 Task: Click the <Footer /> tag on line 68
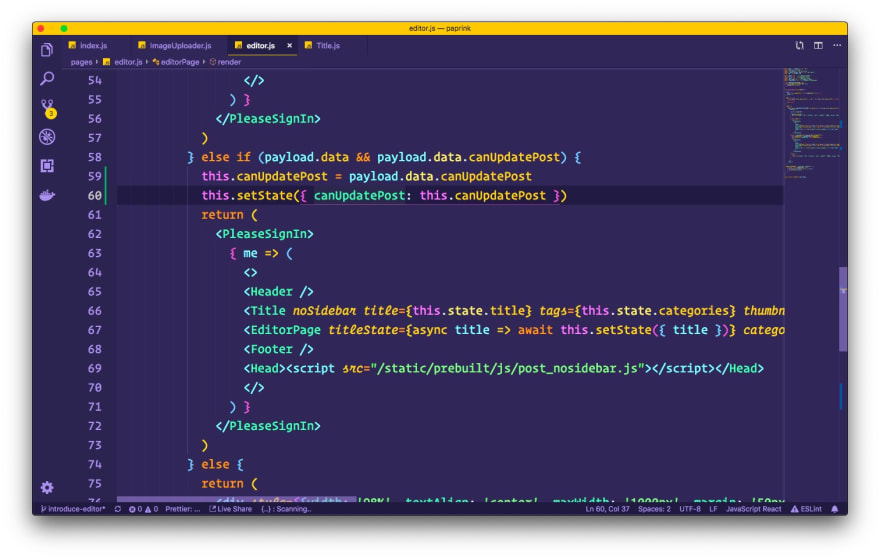pos(278,349)
